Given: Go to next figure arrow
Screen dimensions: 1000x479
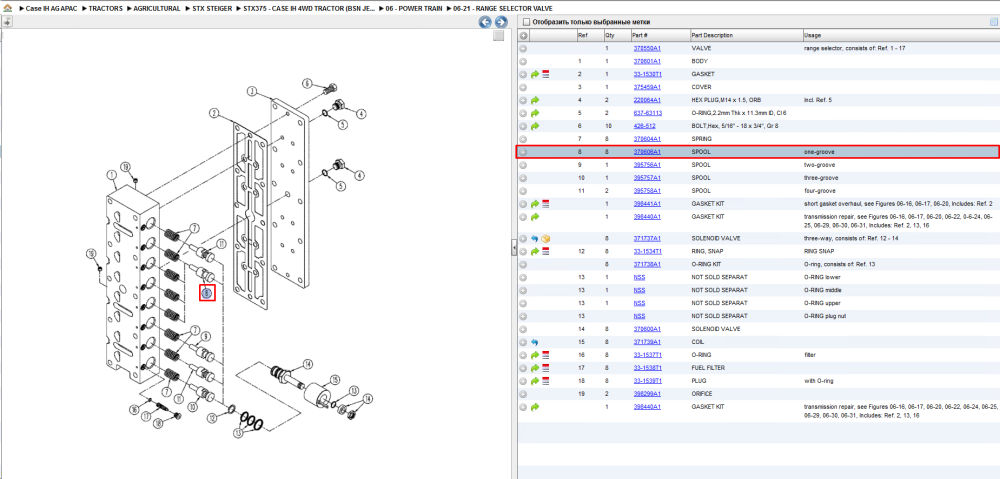Looking at the screenshot, I should click(501, 22).
